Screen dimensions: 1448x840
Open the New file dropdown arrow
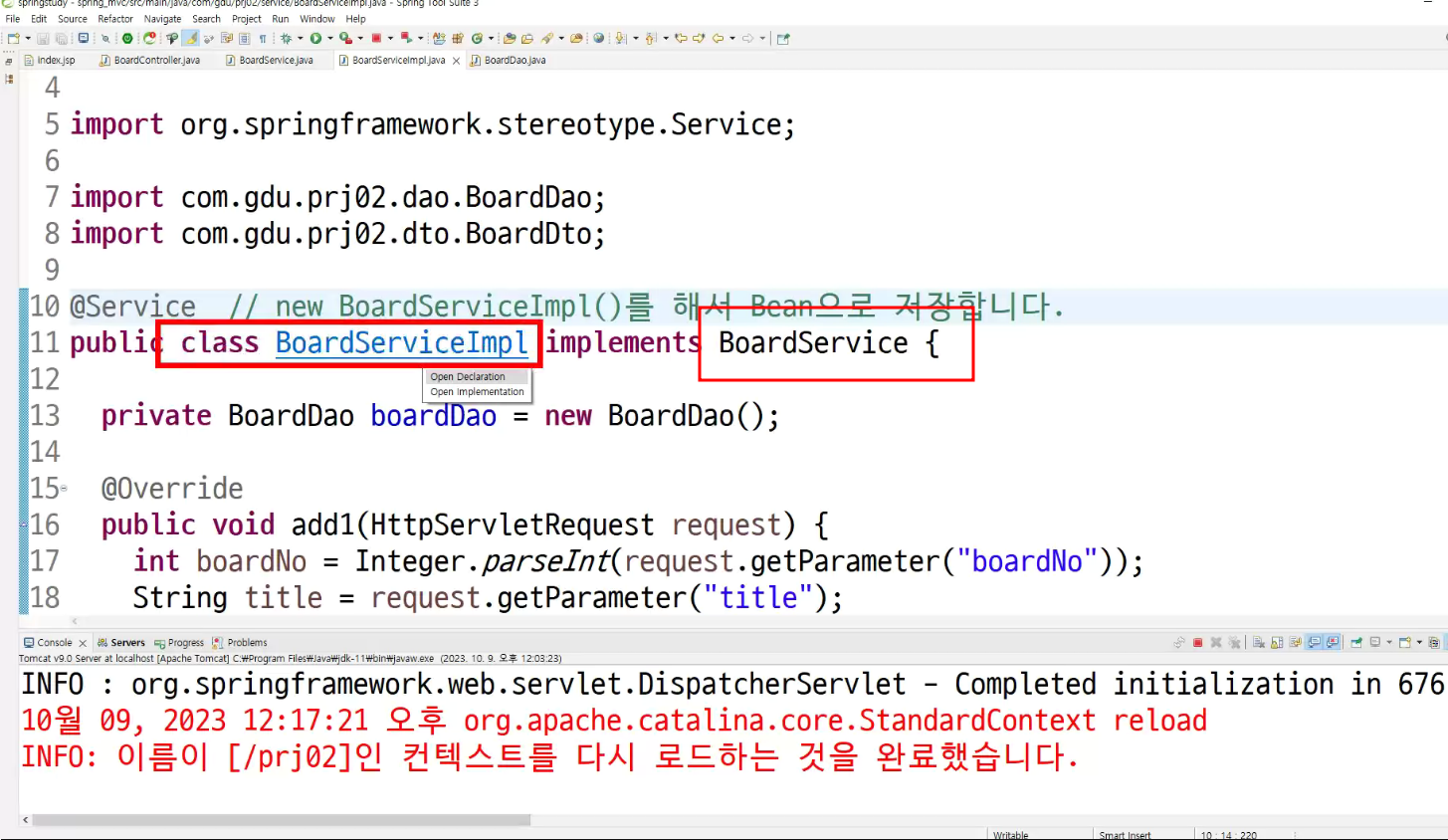pyautogui.click(x=28, y=39)
